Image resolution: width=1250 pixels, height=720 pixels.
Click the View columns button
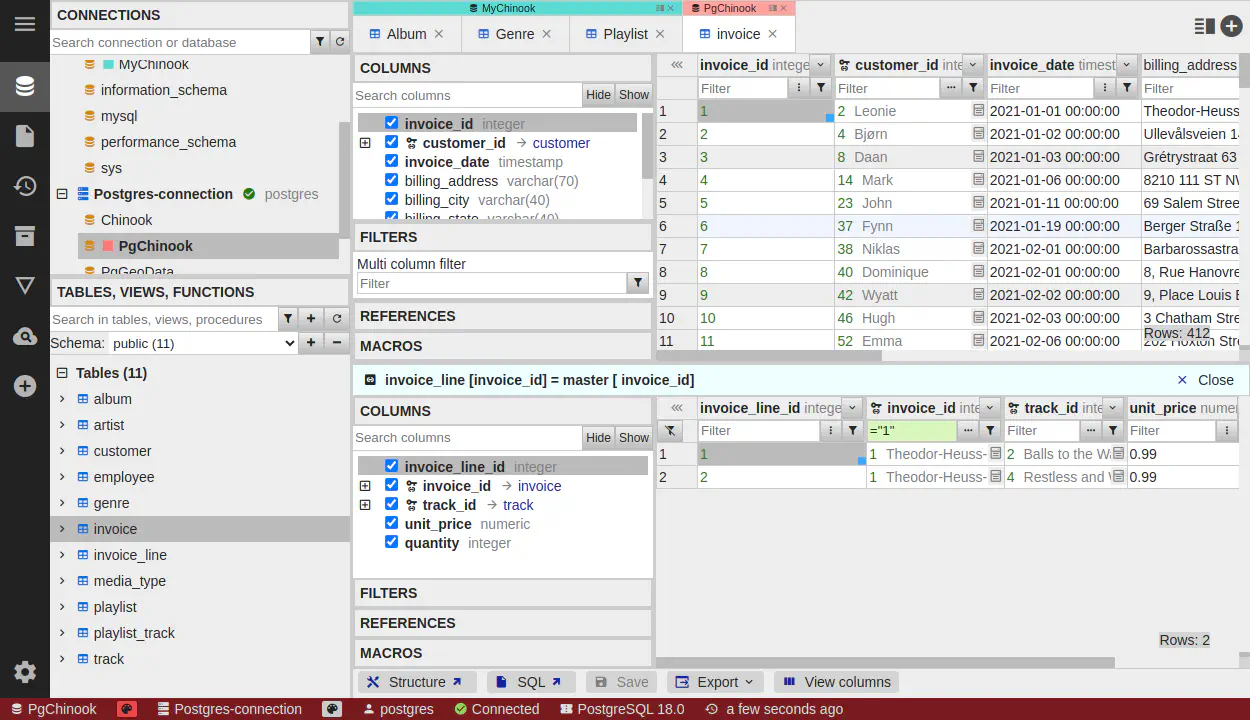(836, 682)
